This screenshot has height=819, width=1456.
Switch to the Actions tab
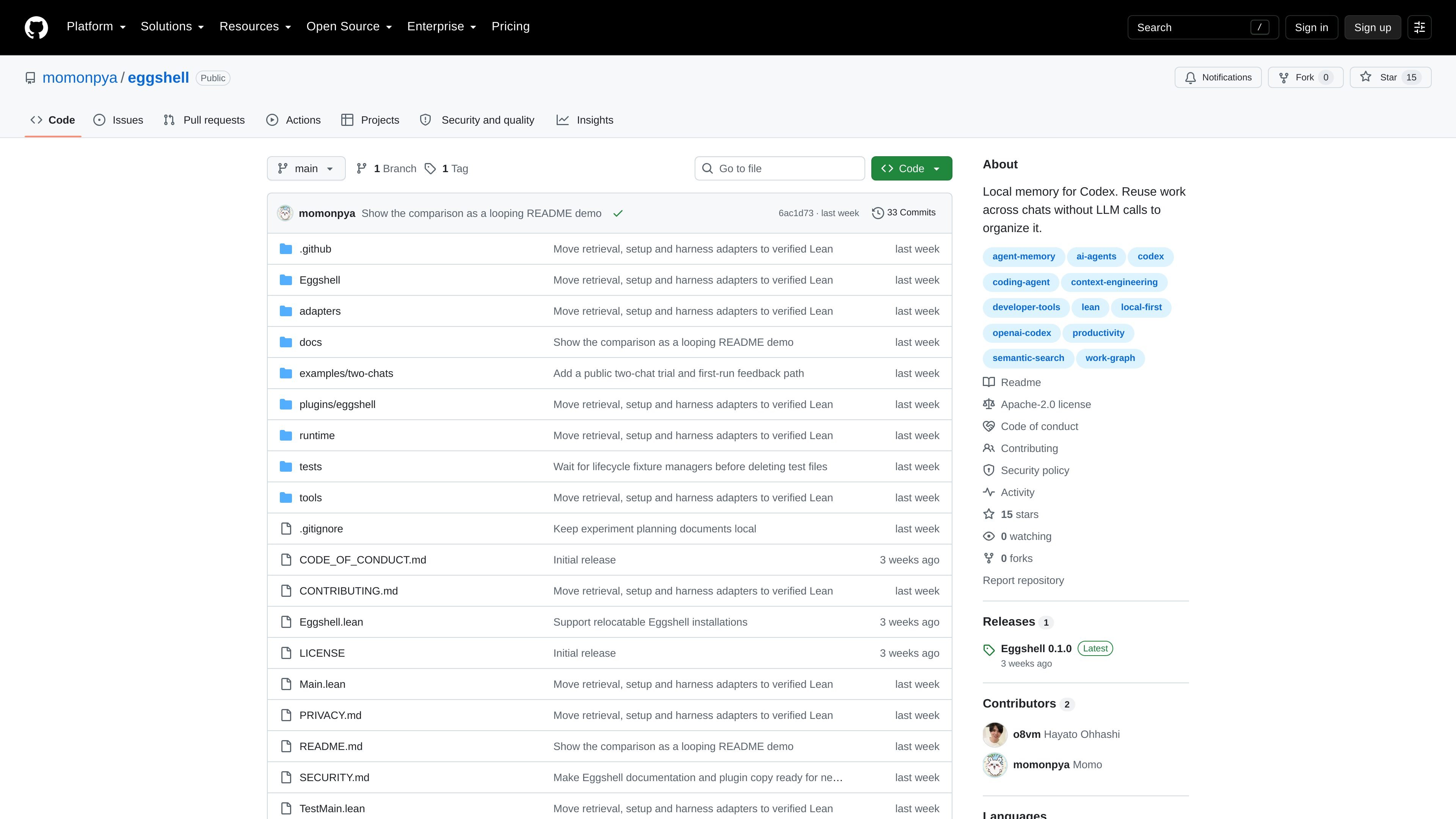(x=293, y=120)
